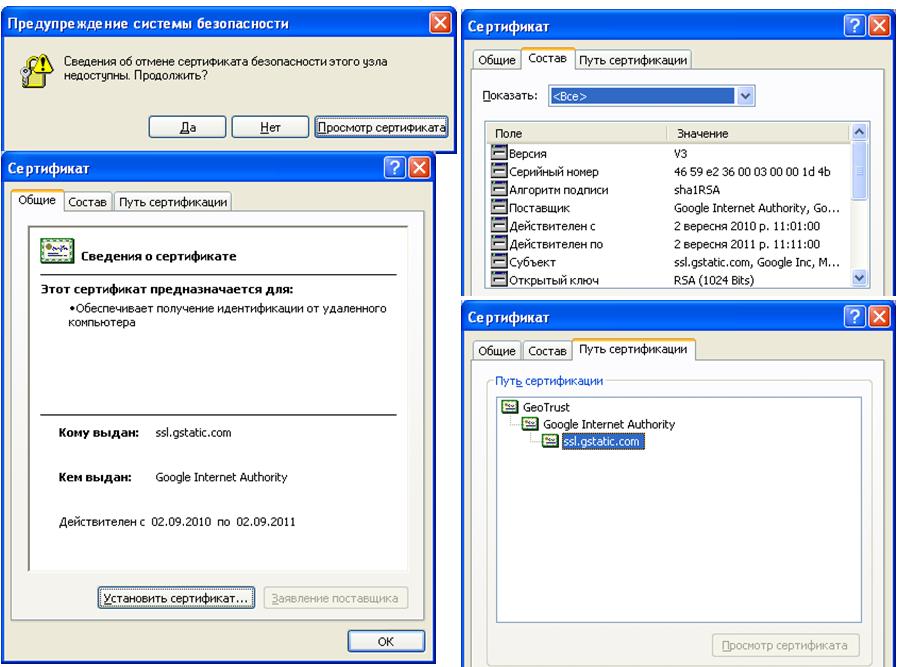Viewport: 901px width, 667px height.
Task: Open Путь сертификации tab in the Состав dialog
Action: click(x=635, y=61)
